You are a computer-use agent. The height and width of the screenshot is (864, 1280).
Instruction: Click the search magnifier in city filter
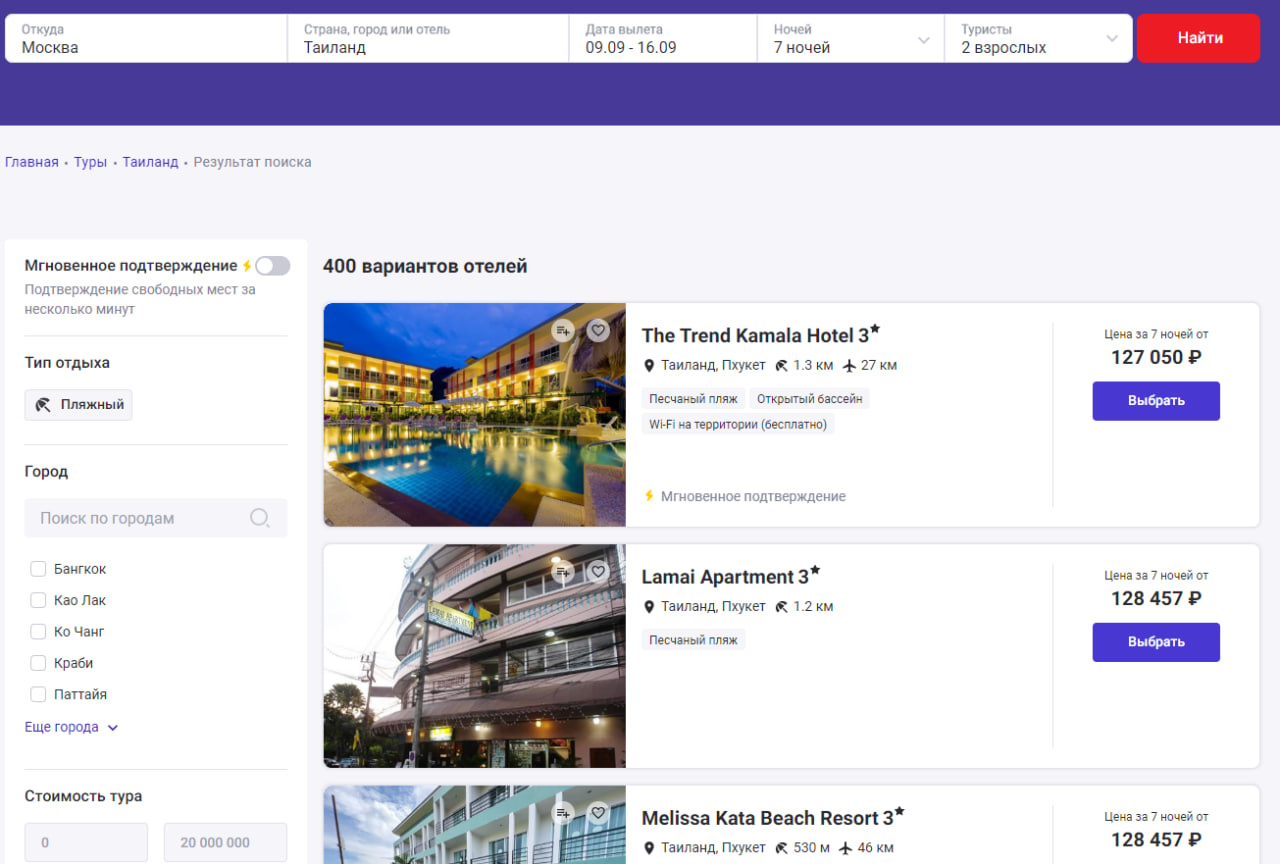click(x=259, y=518)
